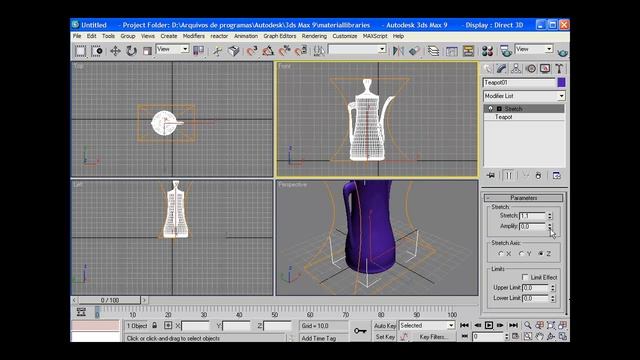Click the Zoom magnifier navigation icon
The image size is (640, 360).
[x=528, y=325]
